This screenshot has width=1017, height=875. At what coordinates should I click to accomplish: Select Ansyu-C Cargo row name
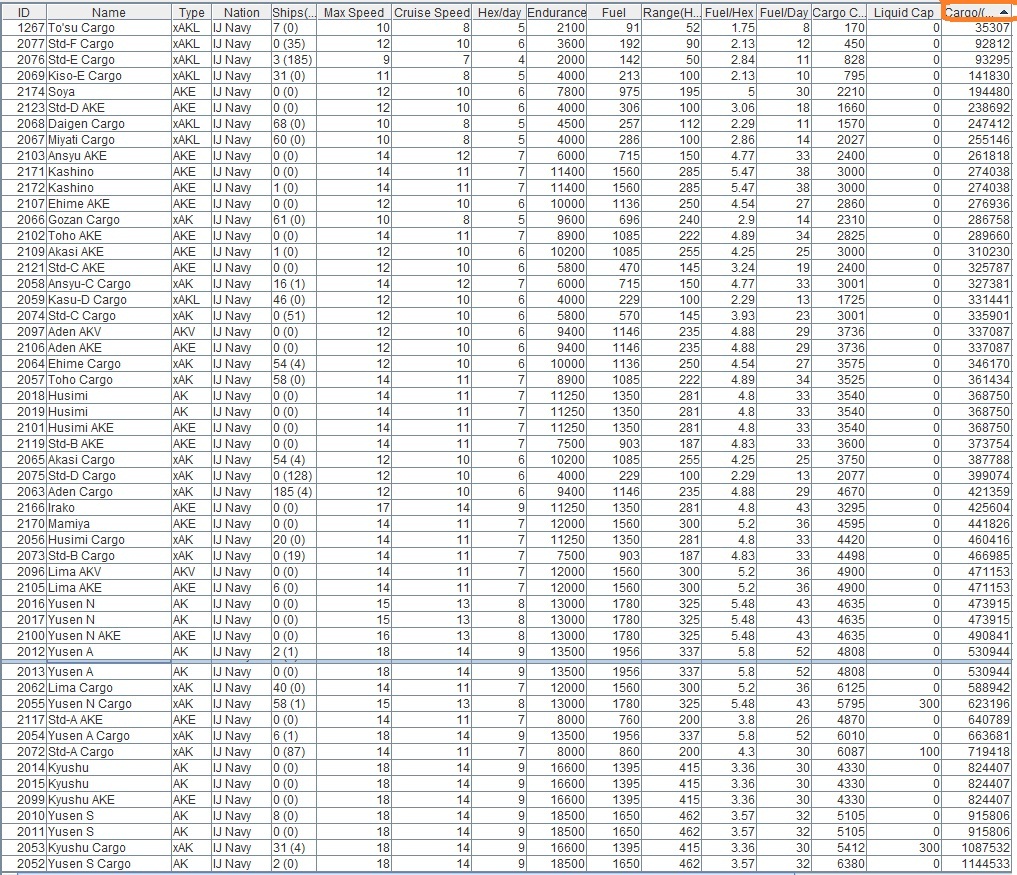[x=109, y=284]
